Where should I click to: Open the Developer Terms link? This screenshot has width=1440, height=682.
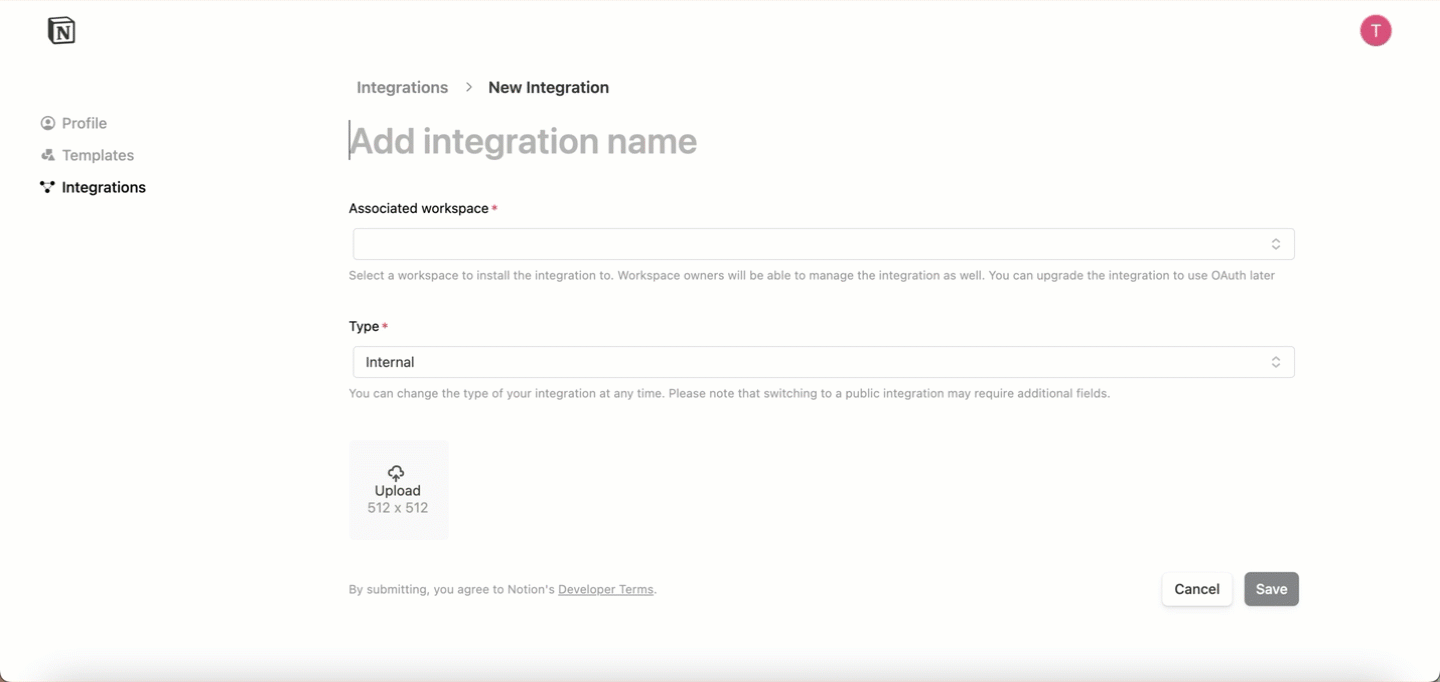point(606,590)
